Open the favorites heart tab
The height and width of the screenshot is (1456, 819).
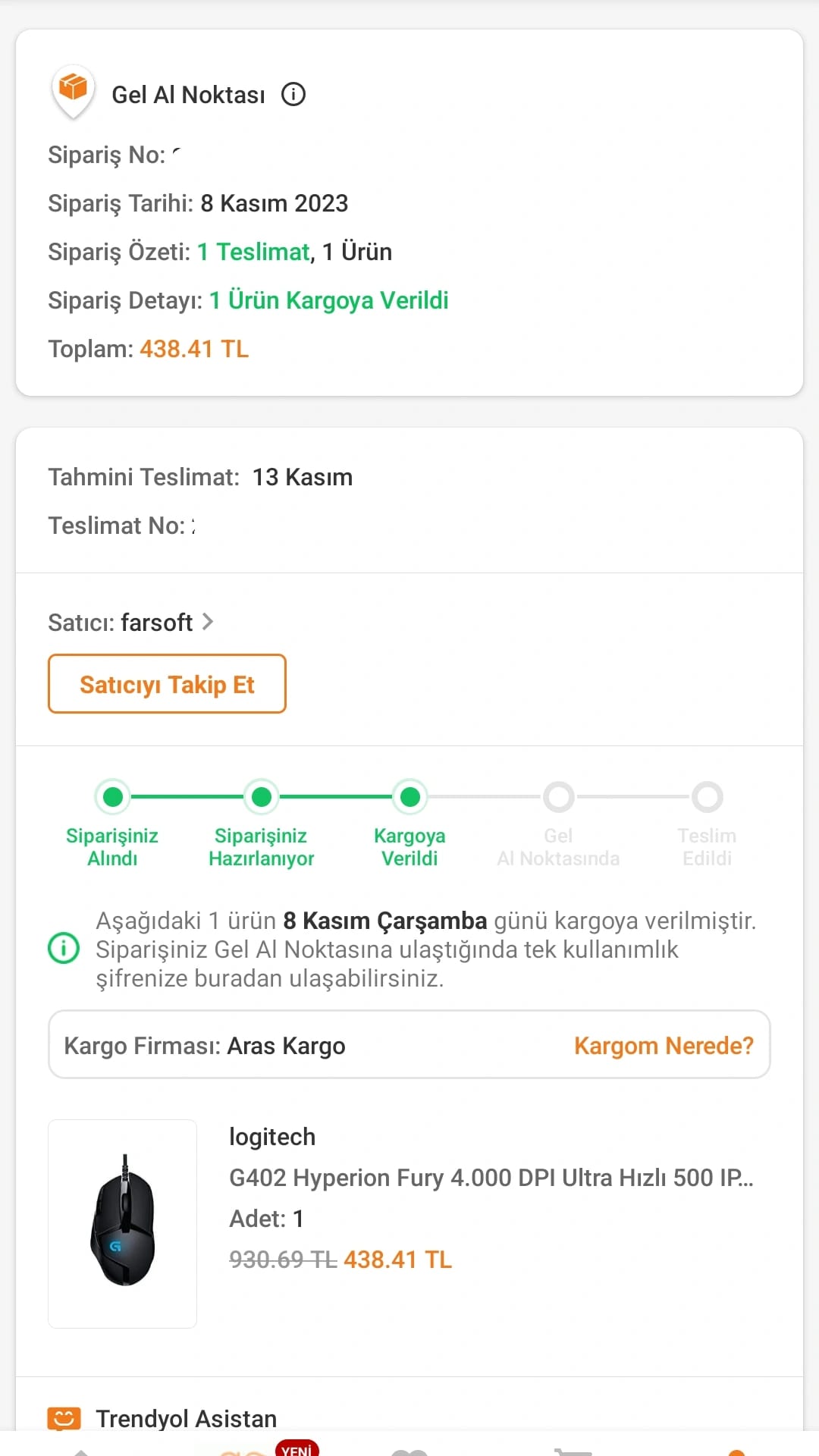[x=409, y=1451]
